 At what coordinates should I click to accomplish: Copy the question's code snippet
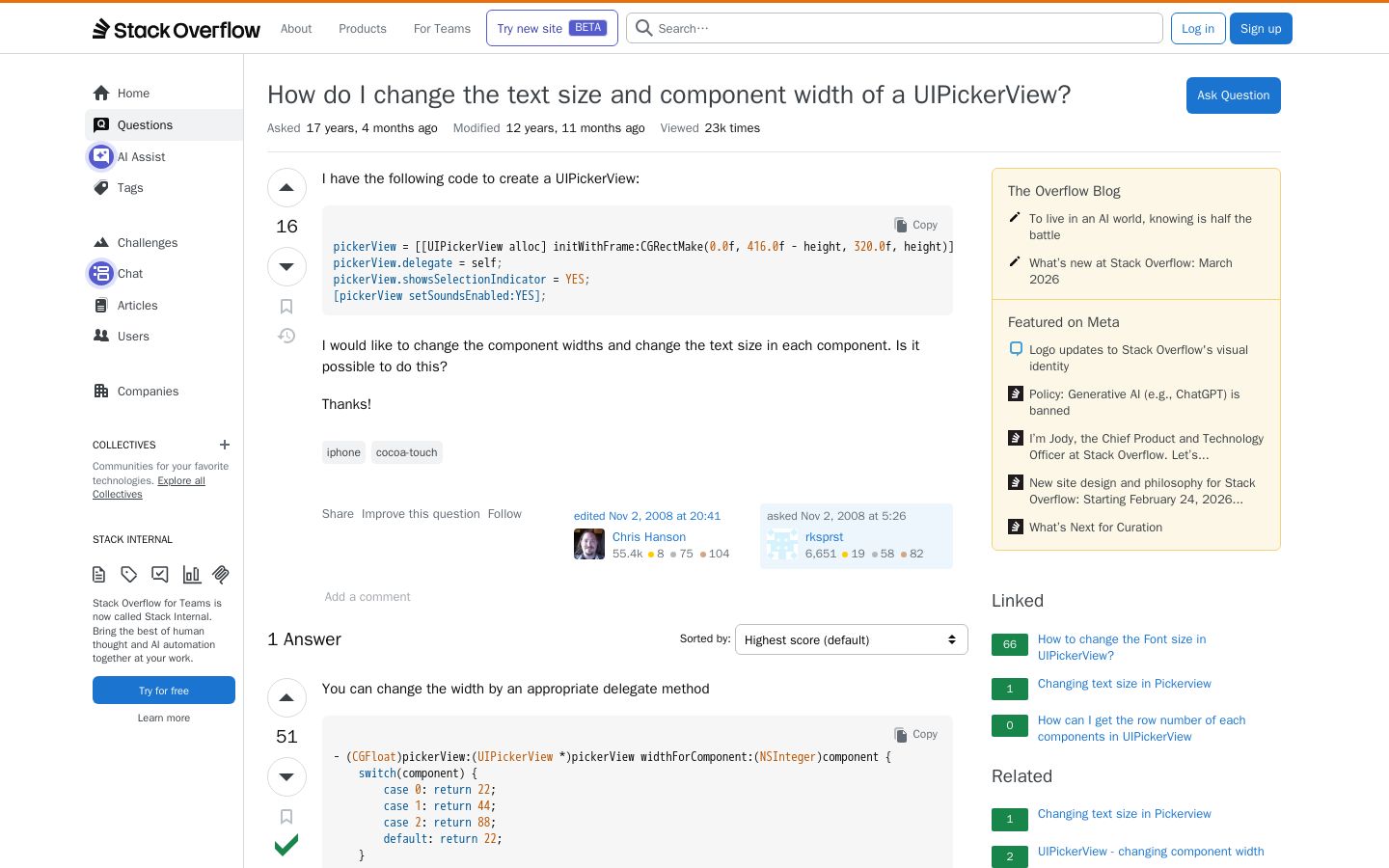click(x=916, y=225)
